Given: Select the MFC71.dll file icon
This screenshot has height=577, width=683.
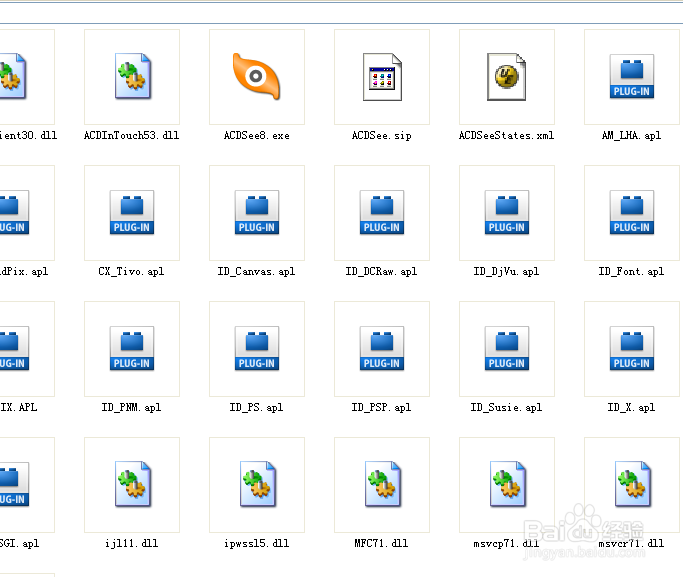Looking at the screenshot, I should click(x=383, y=484).
